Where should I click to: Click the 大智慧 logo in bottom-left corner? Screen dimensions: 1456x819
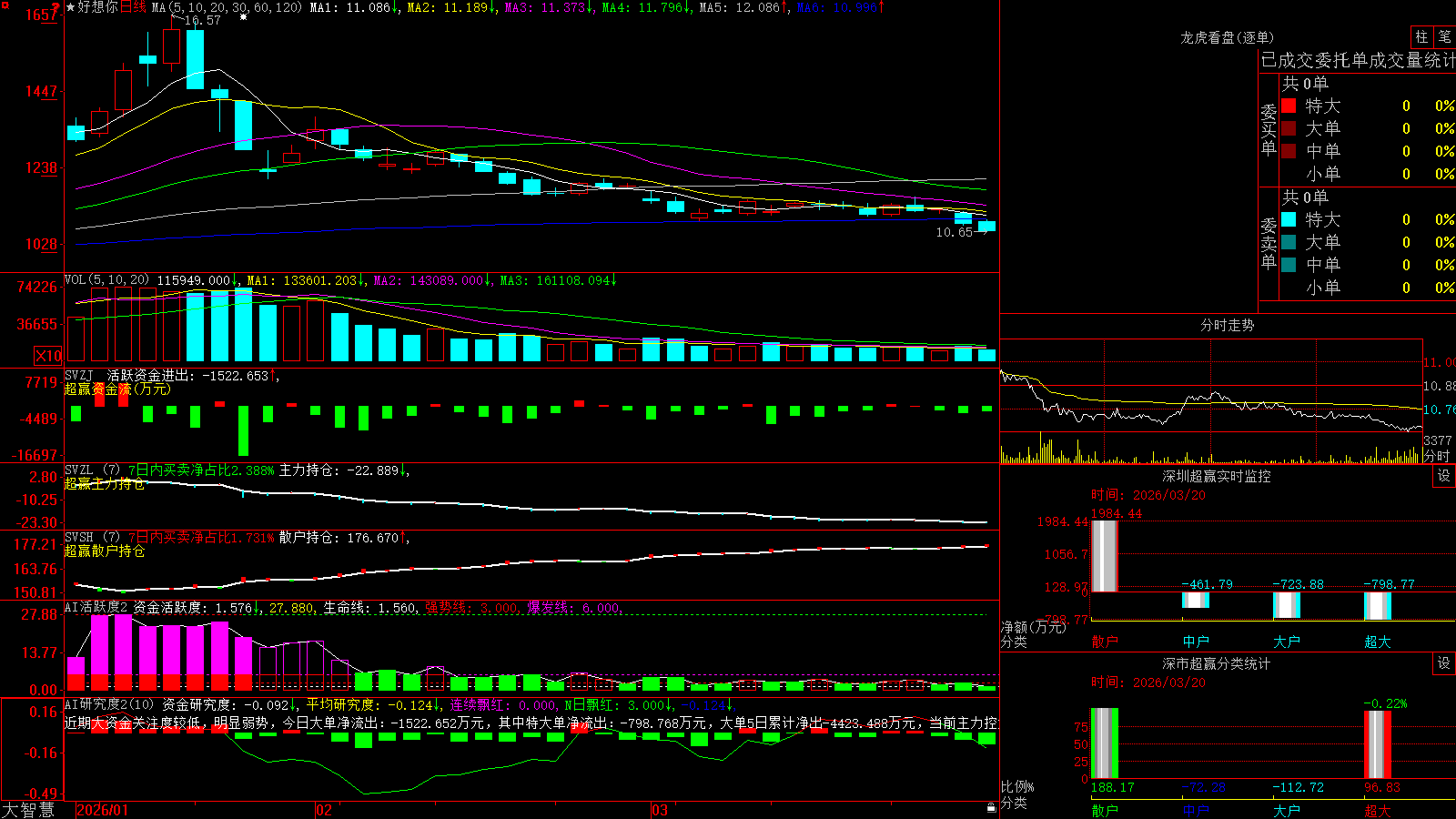pyautogui.click(x=28, y=810)
